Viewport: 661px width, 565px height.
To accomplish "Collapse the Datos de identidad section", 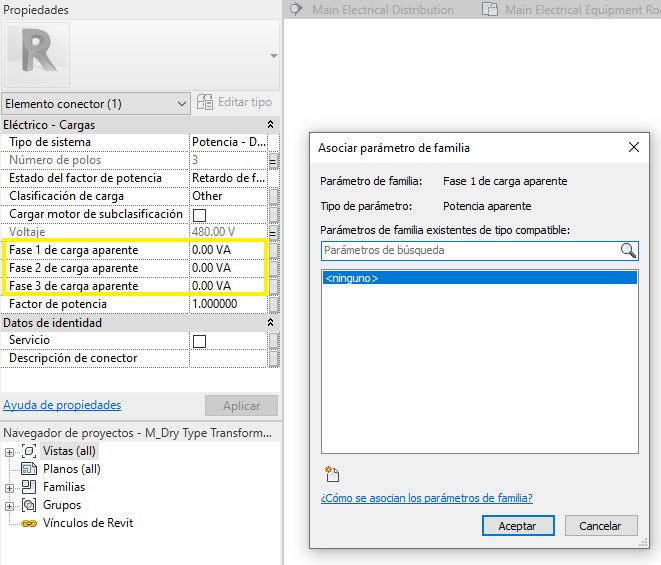I will [270, 323].
